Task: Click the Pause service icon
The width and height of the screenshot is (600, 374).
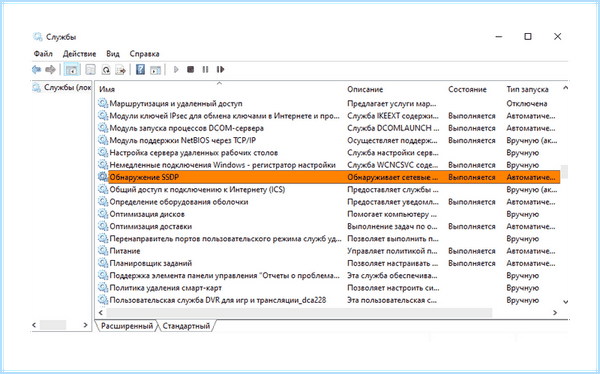Action: (205, 70)
